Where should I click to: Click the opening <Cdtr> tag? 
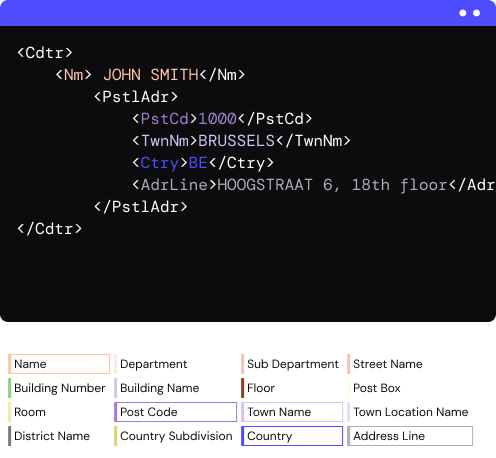45,53
